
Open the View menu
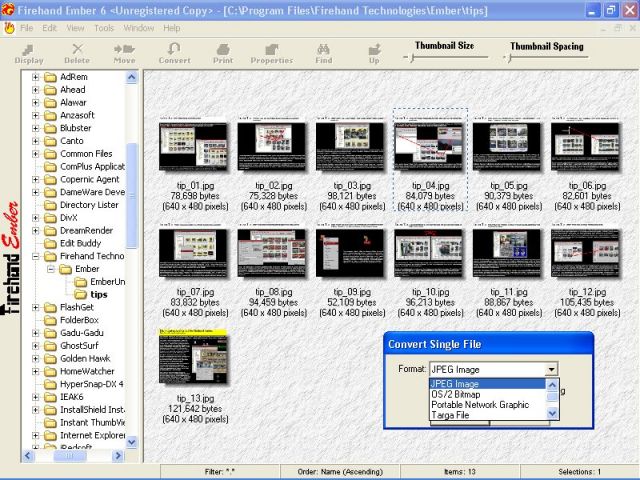75,28
